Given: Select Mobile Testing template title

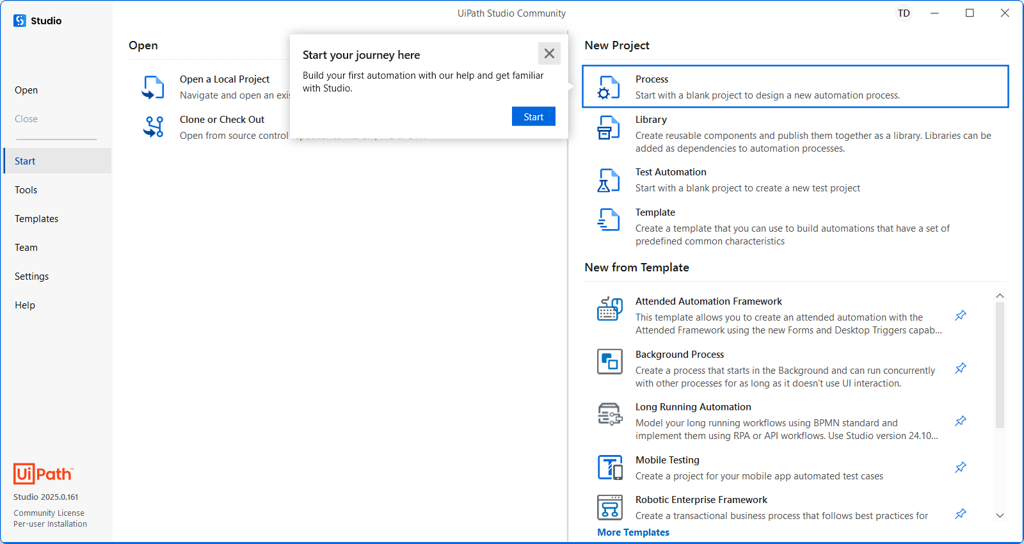Looking at the screenshot, I should [667, 460].
